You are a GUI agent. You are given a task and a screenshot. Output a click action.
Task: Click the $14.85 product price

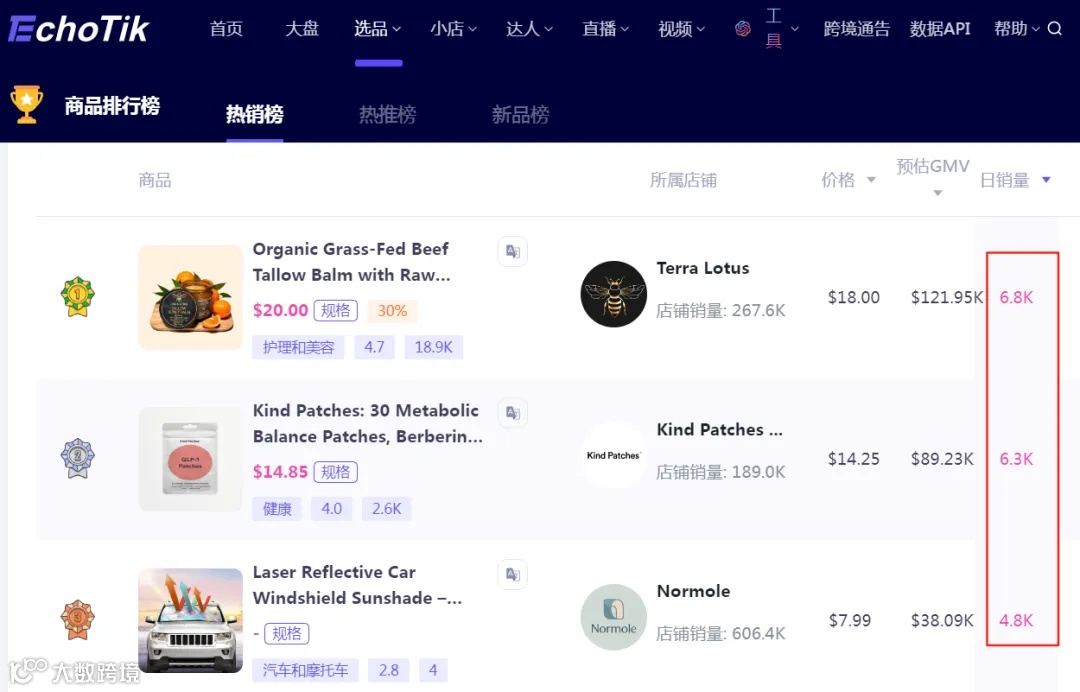click(280, 472)
